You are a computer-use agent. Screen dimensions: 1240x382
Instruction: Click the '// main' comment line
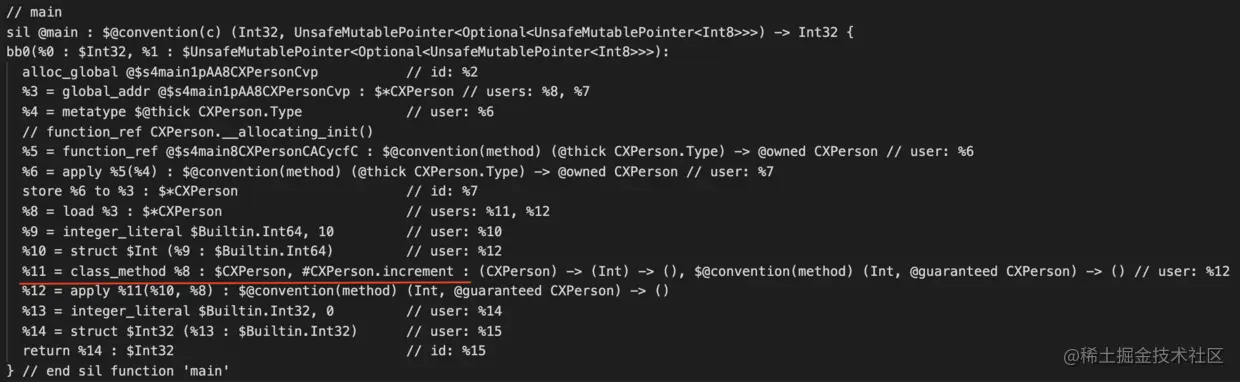tap(34, 13)
